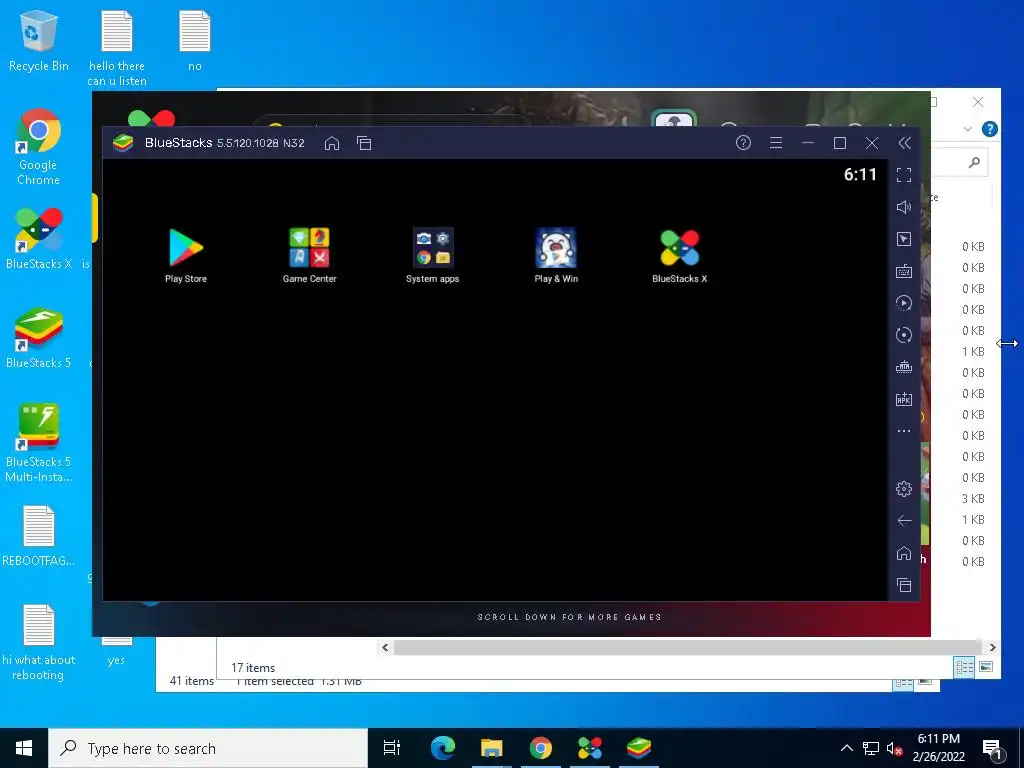The width and height of the screenshot is (1024, 768).
Task: Click the '3 KB' size entry
Action: tap(972, 498)
